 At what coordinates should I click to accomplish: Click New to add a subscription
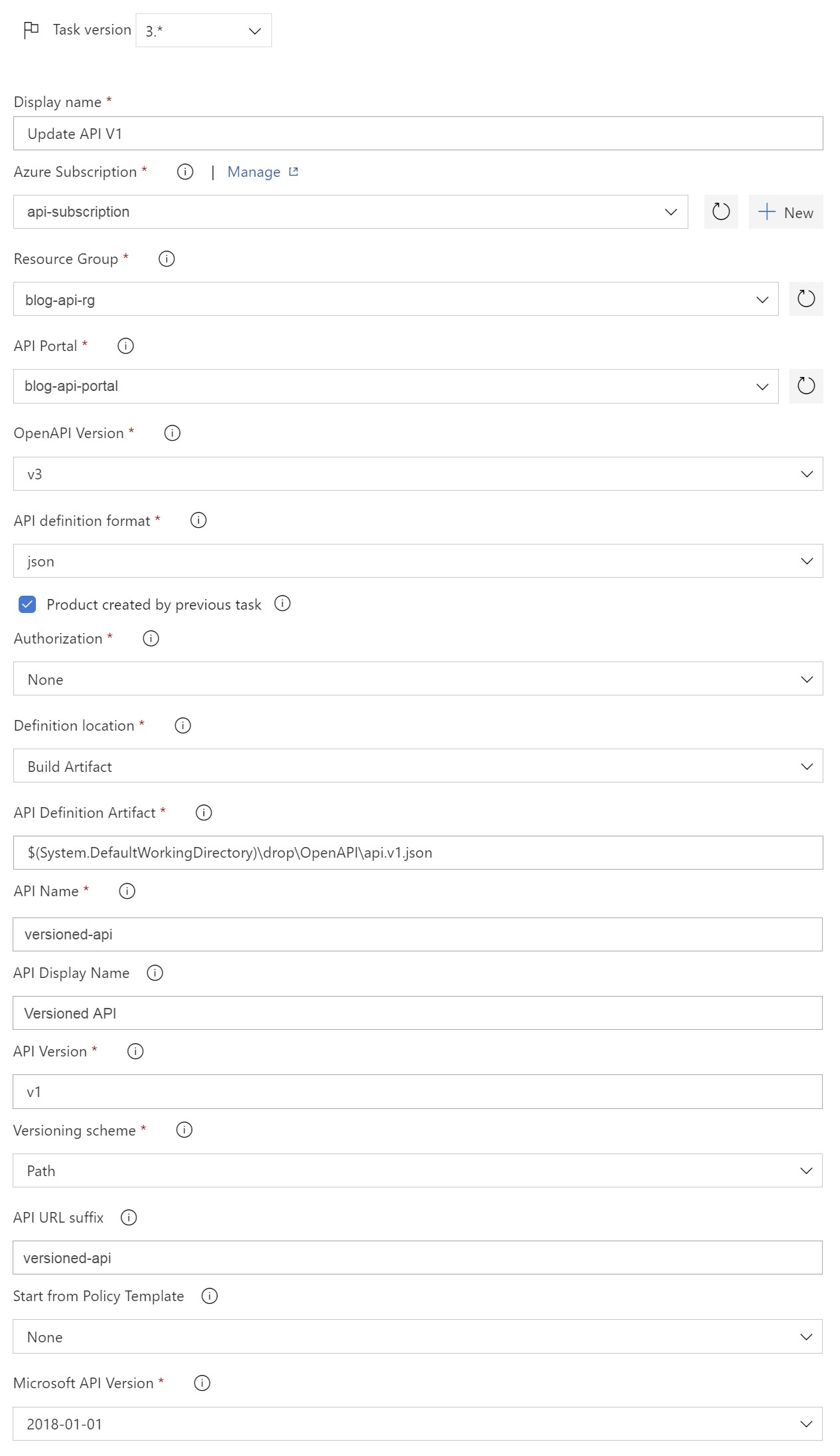tap(785, 212)
